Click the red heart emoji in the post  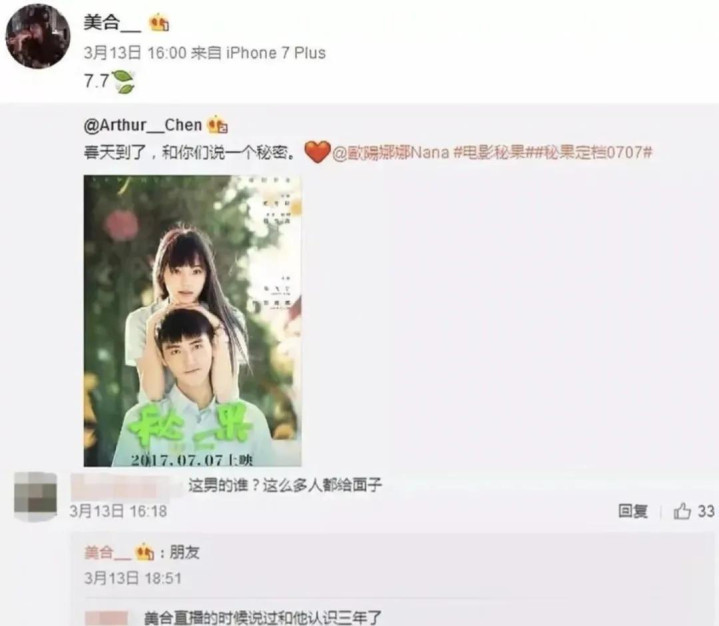[x=317, y=152]
